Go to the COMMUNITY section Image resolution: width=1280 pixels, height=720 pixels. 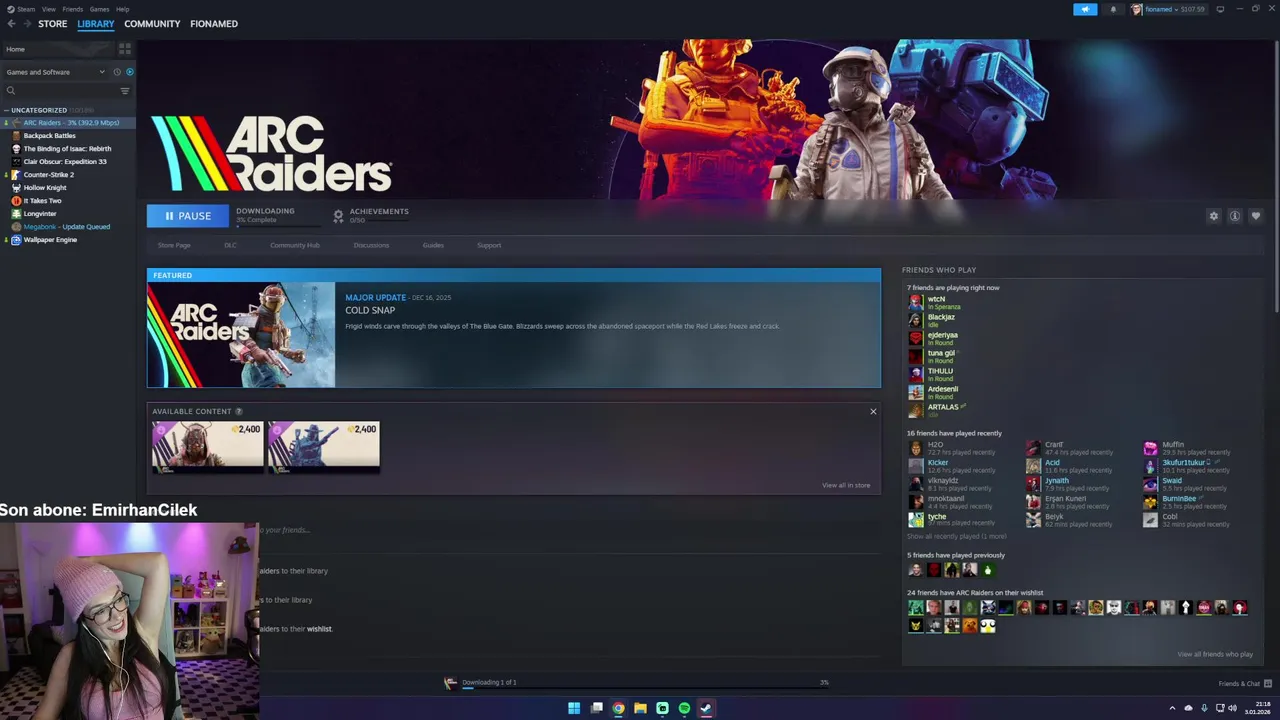pos(152,24)
